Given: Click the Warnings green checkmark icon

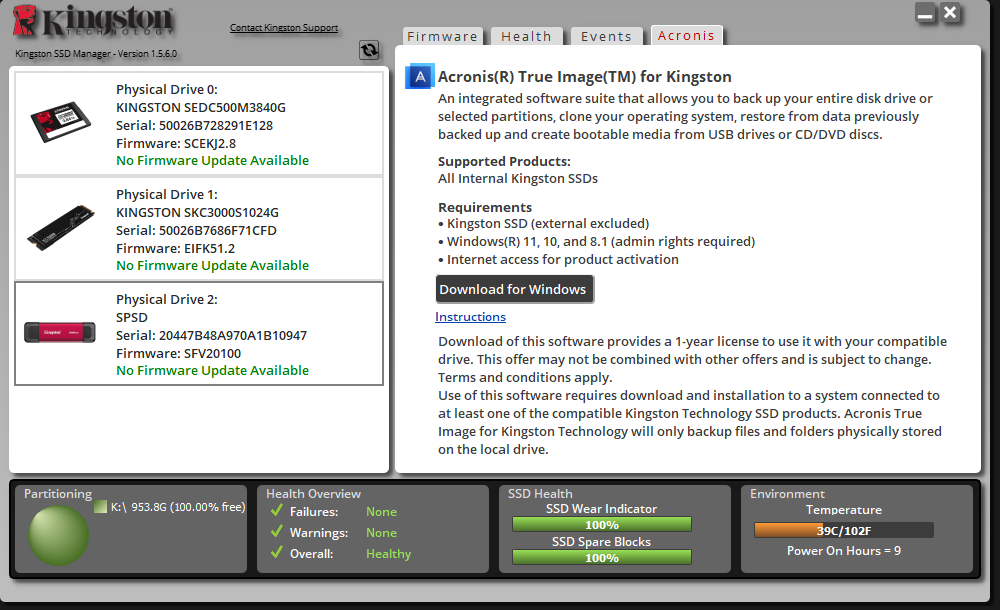Looking at the screenshot, I should click(277, 532).
